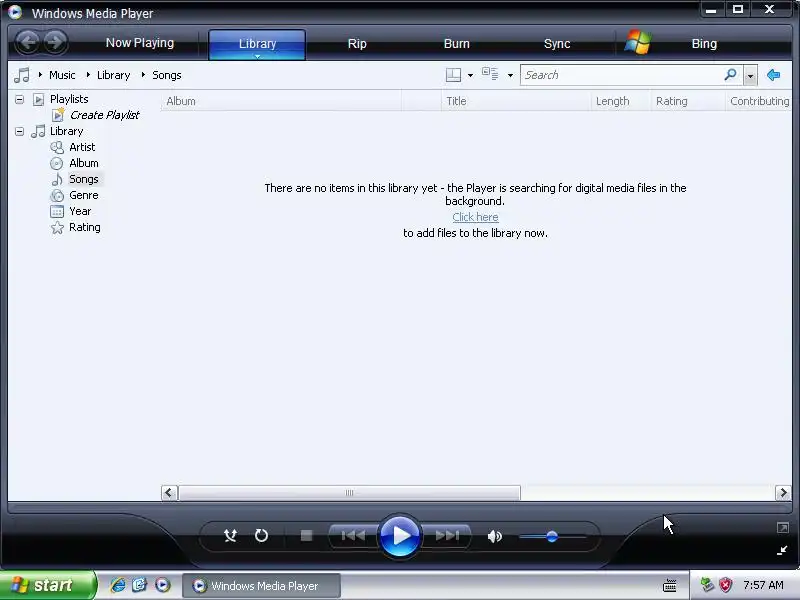Switch to compact mode icon
Viewport: 800px width, 600px height.
click(x=782, y=550)
